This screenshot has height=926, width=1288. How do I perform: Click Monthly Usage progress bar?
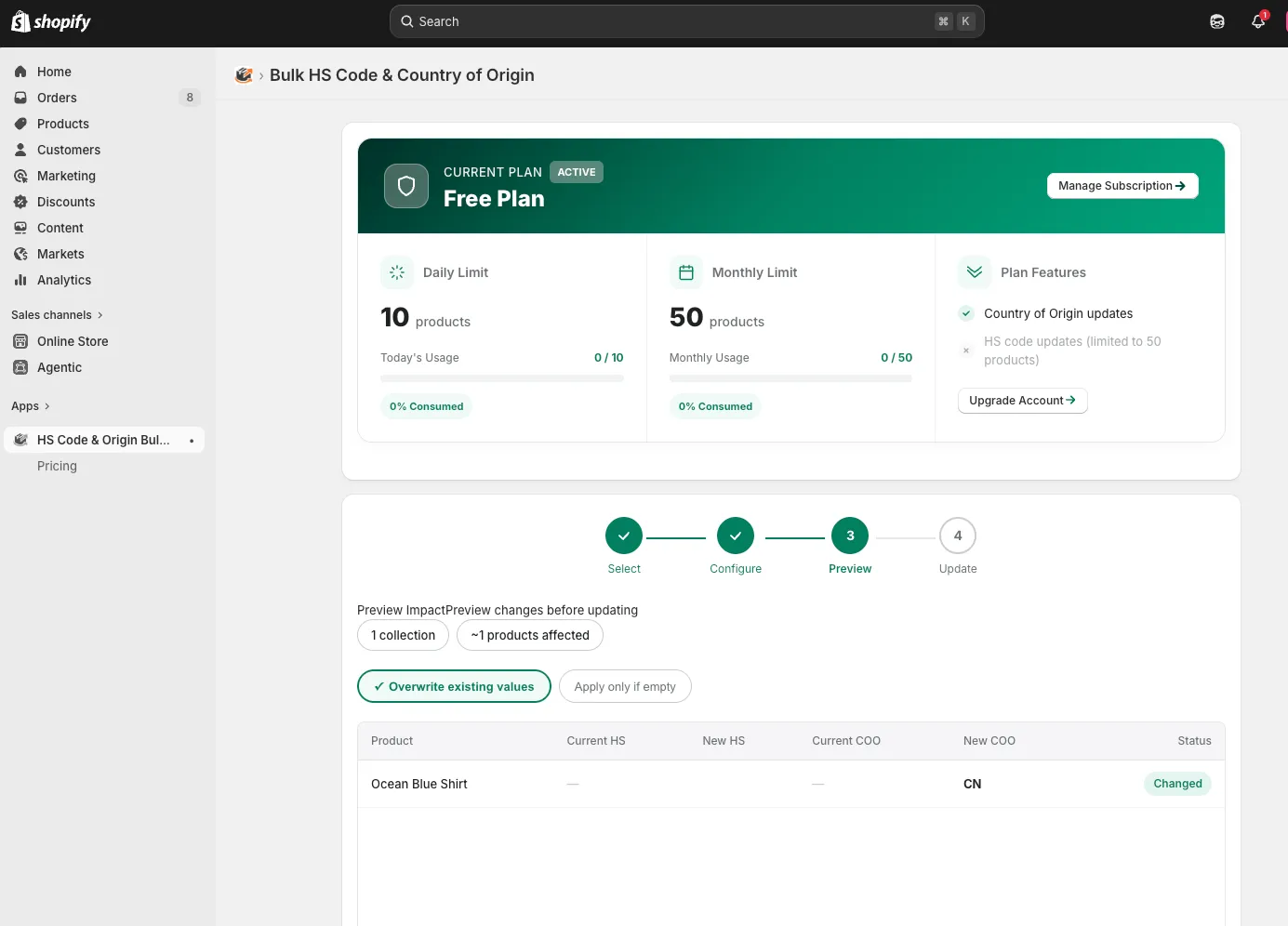click(790, 378)
